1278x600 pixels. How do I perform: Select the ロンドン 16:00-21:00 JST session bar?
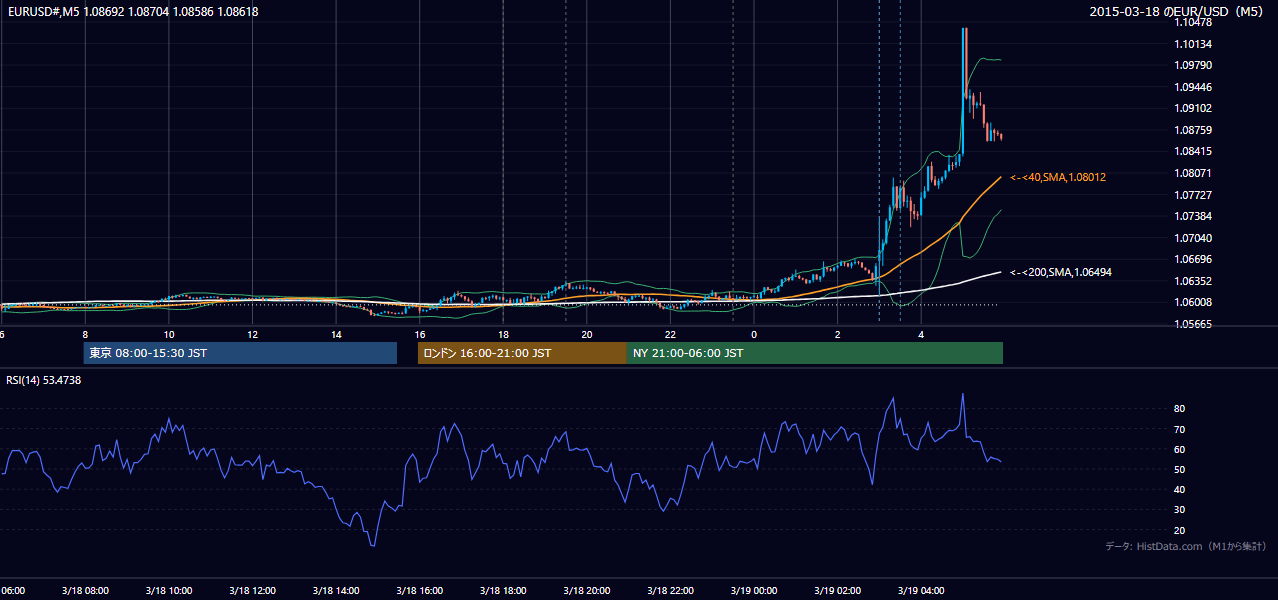(x=522, y=353)
